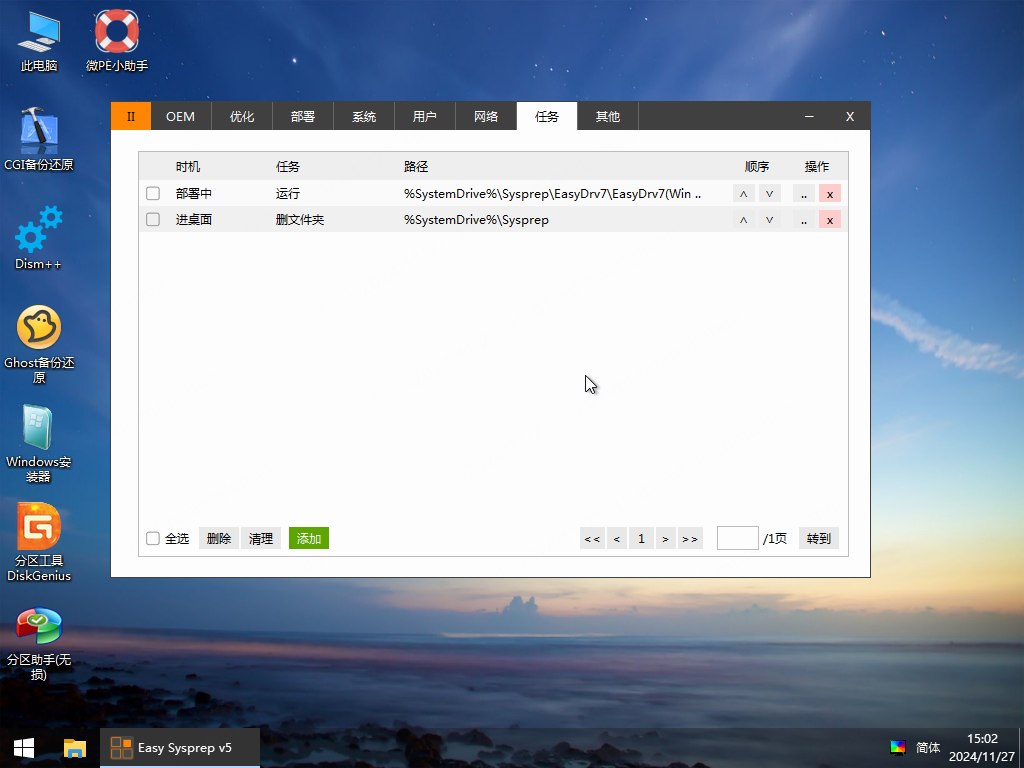Go to the 系统 tab
1024x768 pixels.
click(x=364, y=116)
